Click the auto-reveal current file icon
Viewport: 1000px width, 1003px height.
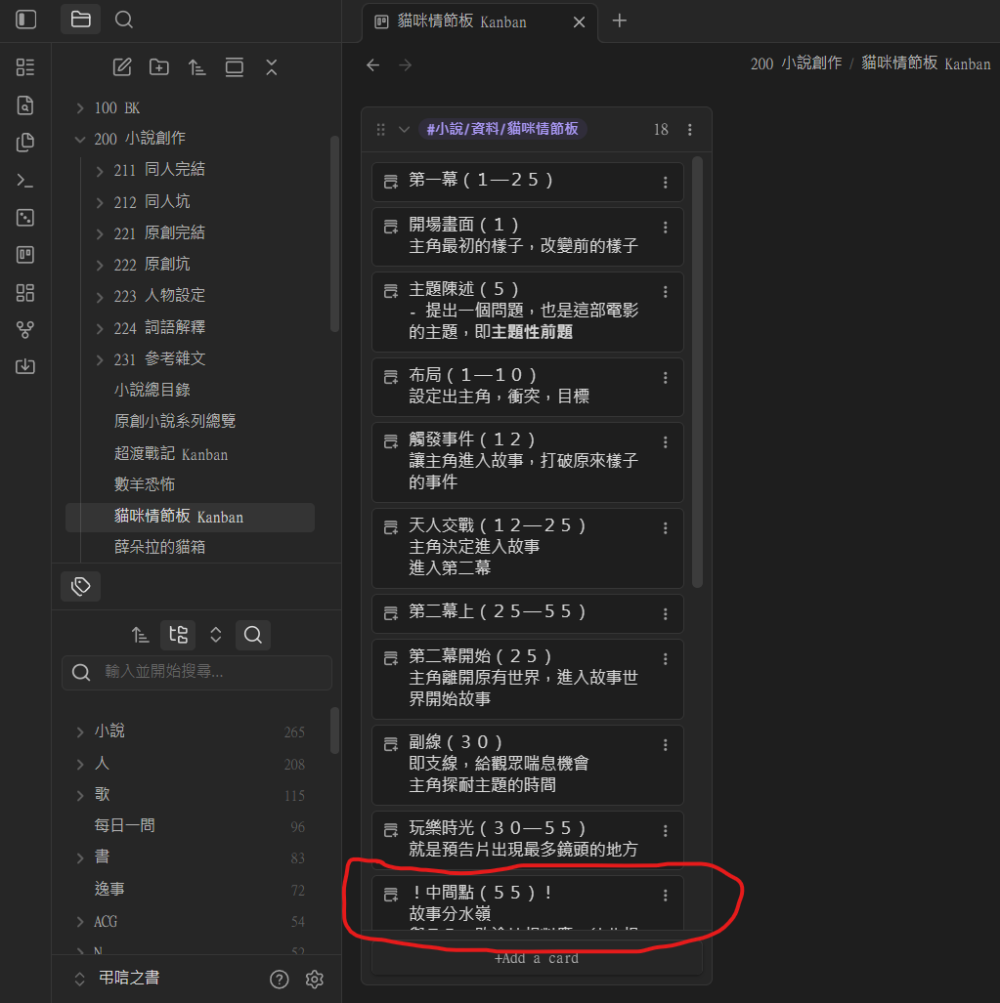(x=234, y=67)
